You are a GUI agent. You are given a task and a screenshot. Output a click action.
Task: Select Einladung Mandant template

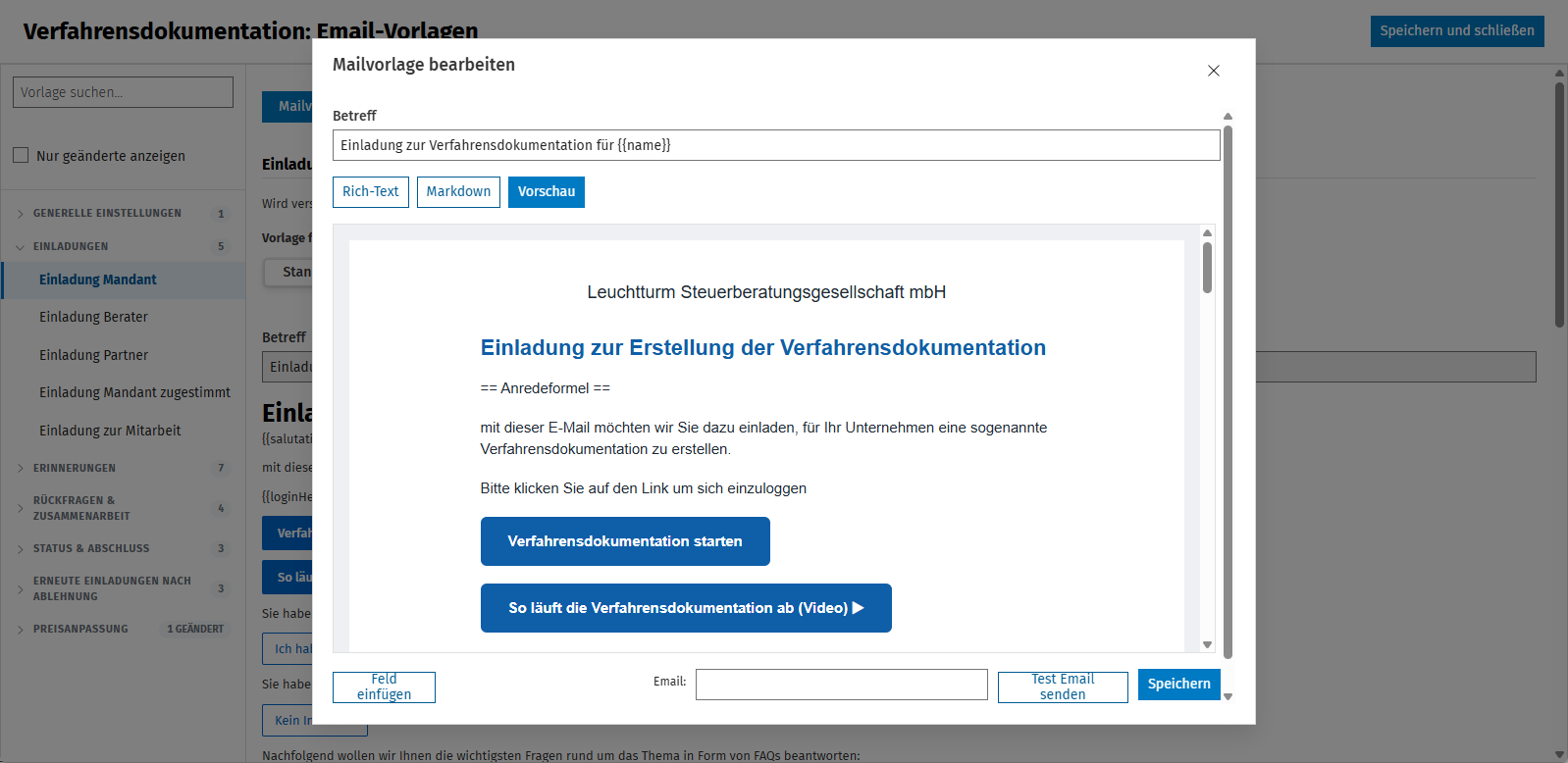[x=124, y=280]
